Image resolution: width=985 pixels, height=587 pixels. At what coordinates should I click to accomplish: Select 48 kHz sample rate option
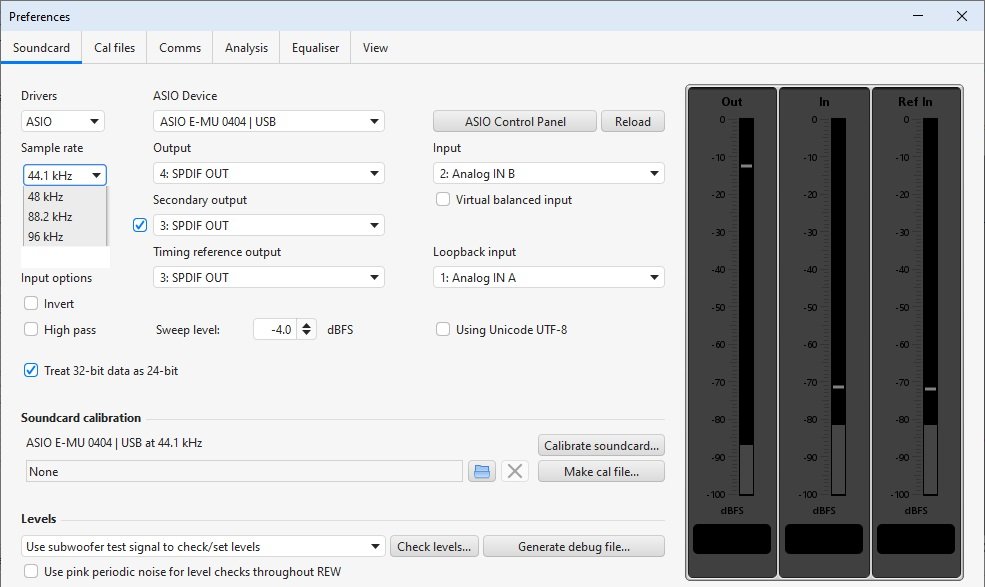pyautogui.click(x=65, y=197)
